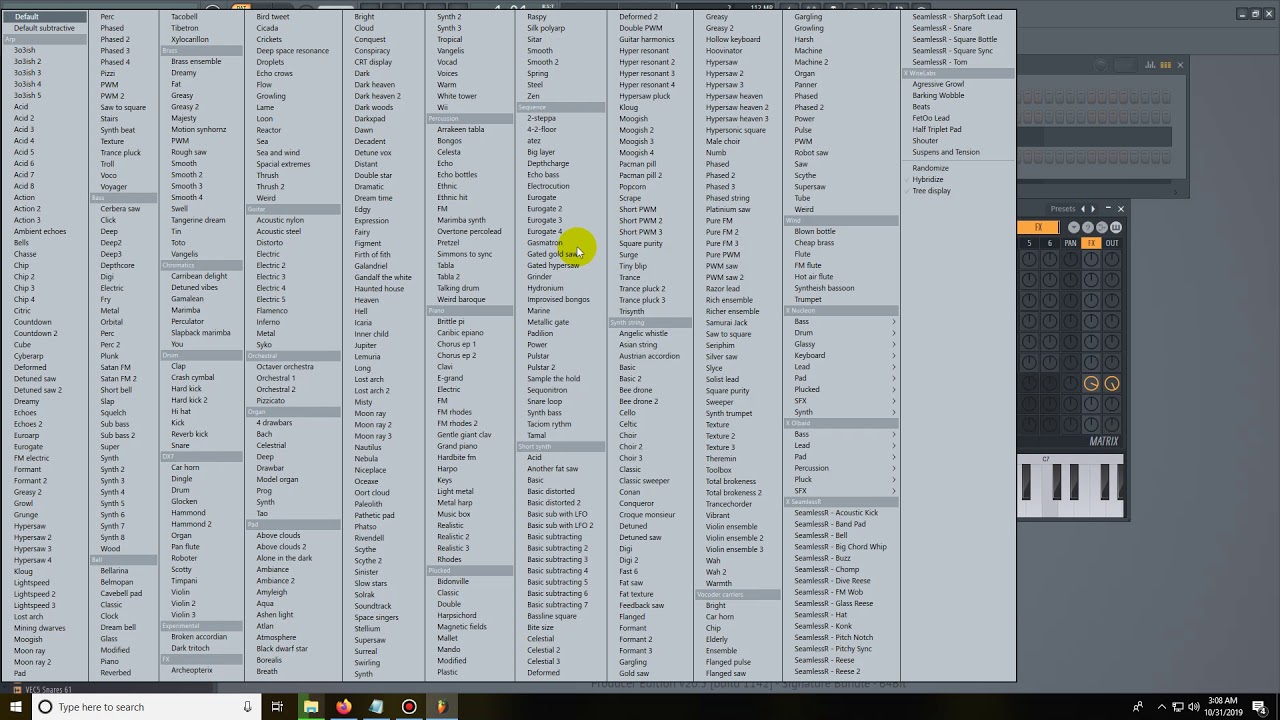
Task: Show hidden system tray icons chevron
Action: coord(1162,707)
